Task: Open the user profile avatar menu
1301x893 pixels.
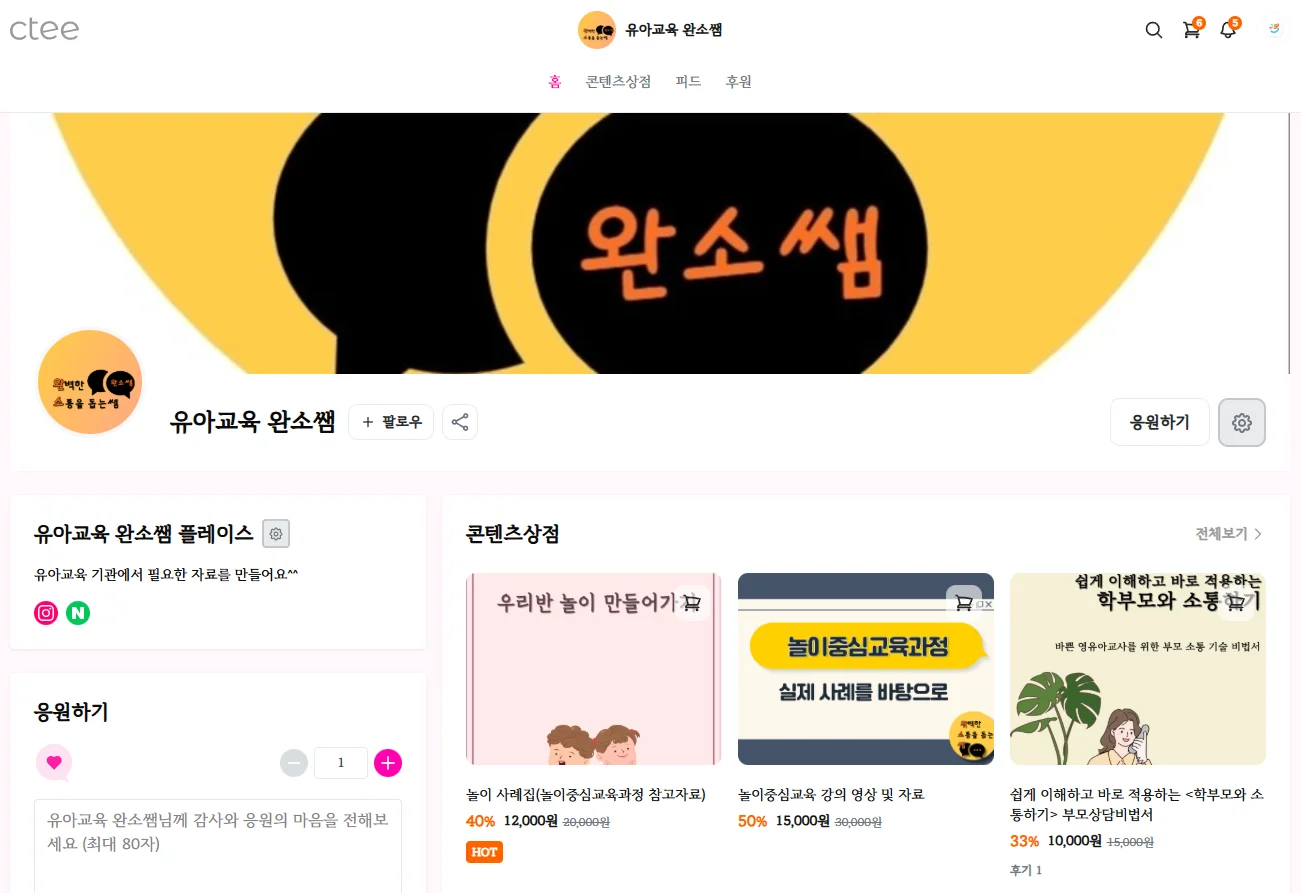Action: point(1274,30)
